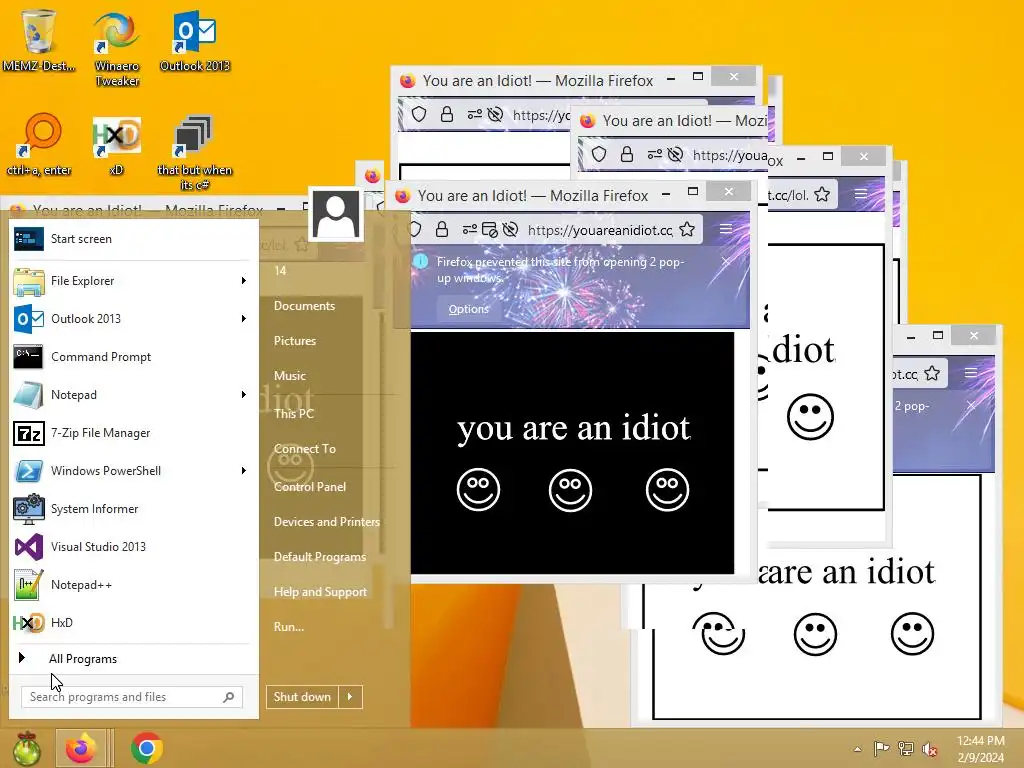Viewport: 1024px width, 768px height.
Task: Expand Windows PowerShell jump list arrow
Action: point(244,471)
